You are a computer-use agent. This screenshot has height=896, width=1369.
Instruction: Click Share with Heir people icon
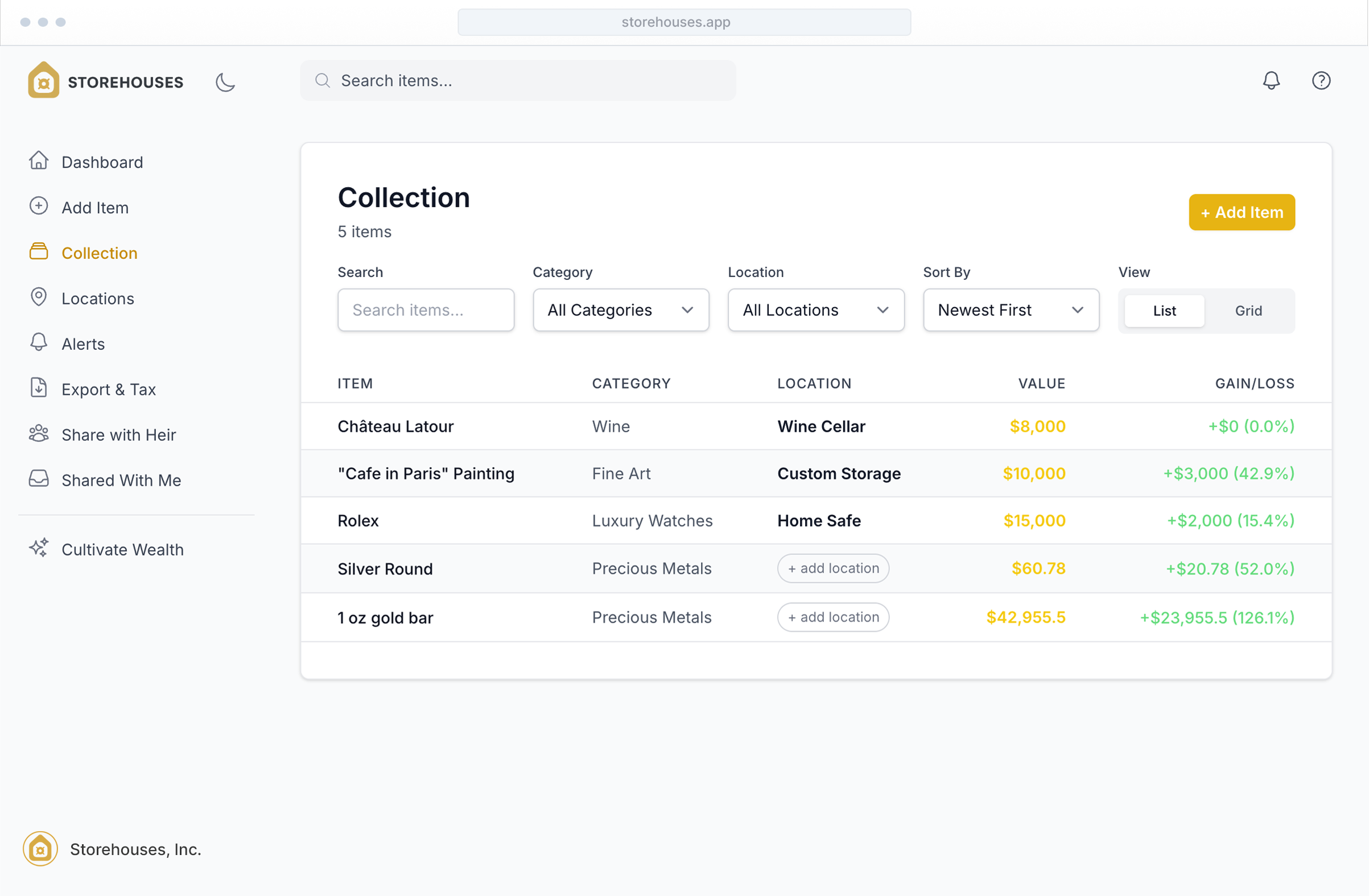point(39,433)
